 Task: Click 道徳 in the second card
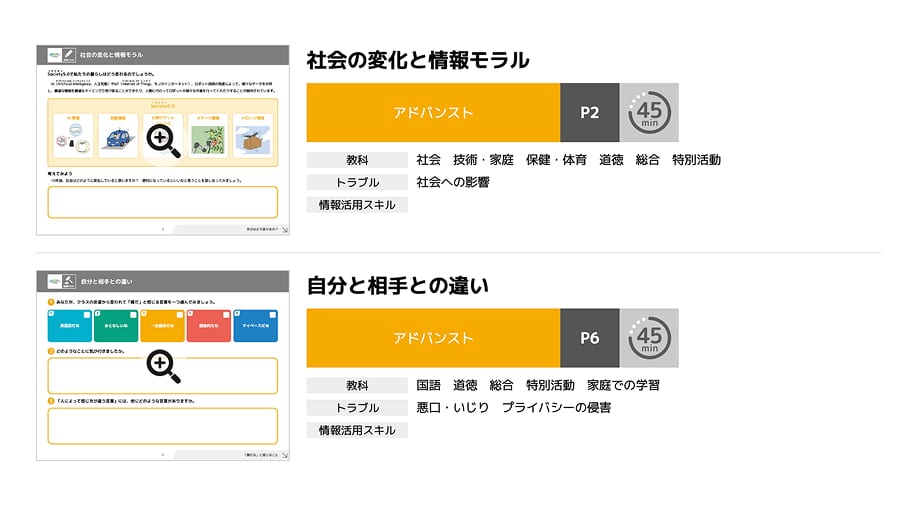tap(465, 385)
